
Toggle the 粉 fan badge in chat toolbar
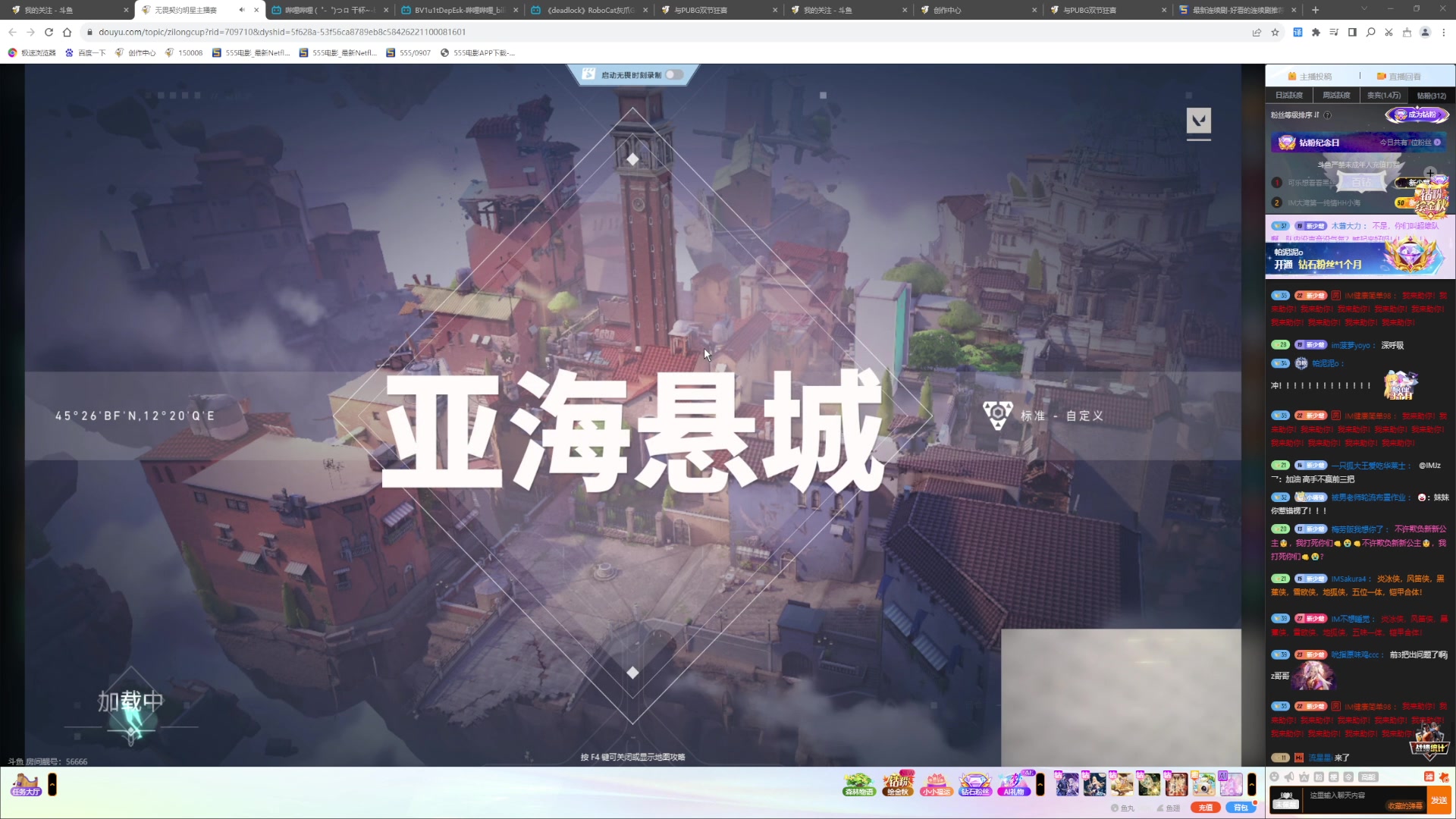click(1318, 777)
